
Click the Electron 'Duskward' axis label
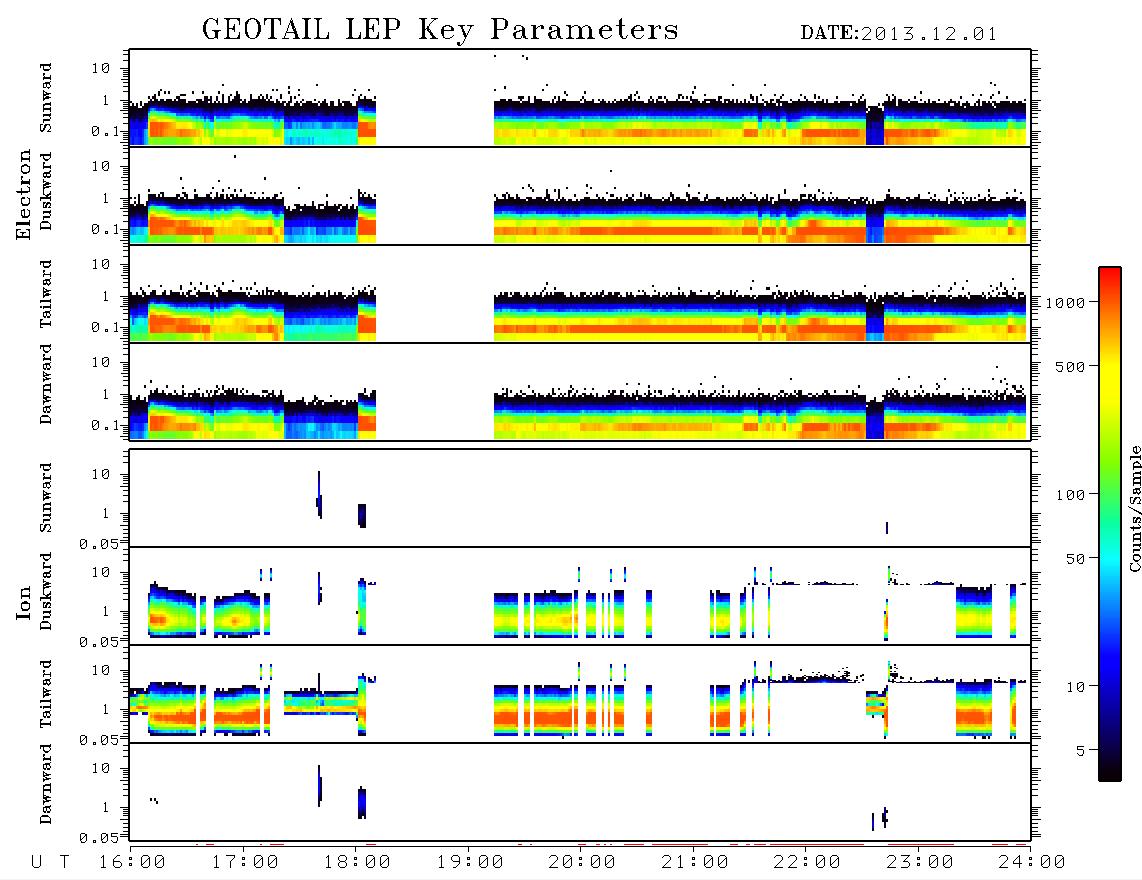coord(46,192)
